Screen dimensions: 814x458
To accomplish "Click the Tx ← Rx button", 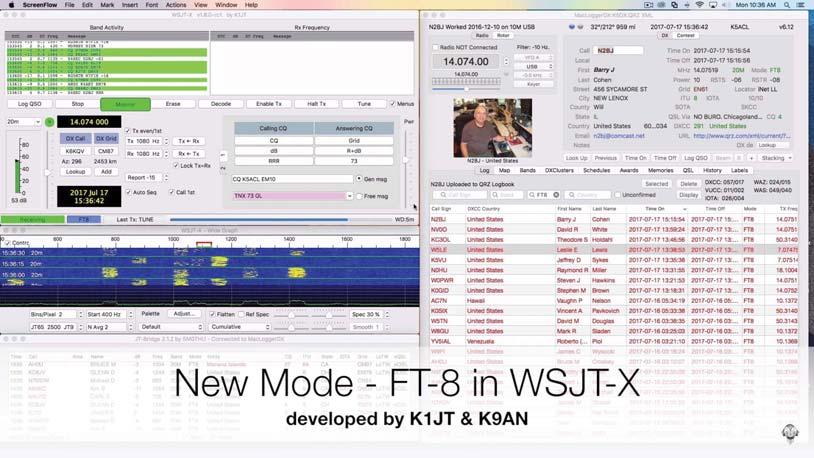I will click(189, 141).
